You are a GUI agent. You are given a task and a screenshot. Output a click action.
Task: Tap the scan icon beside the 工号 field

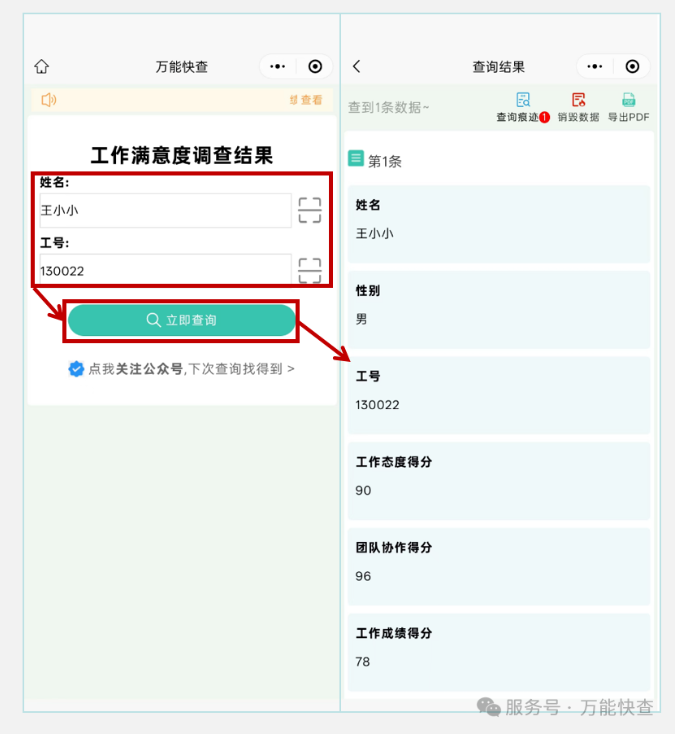click(310, 270)
